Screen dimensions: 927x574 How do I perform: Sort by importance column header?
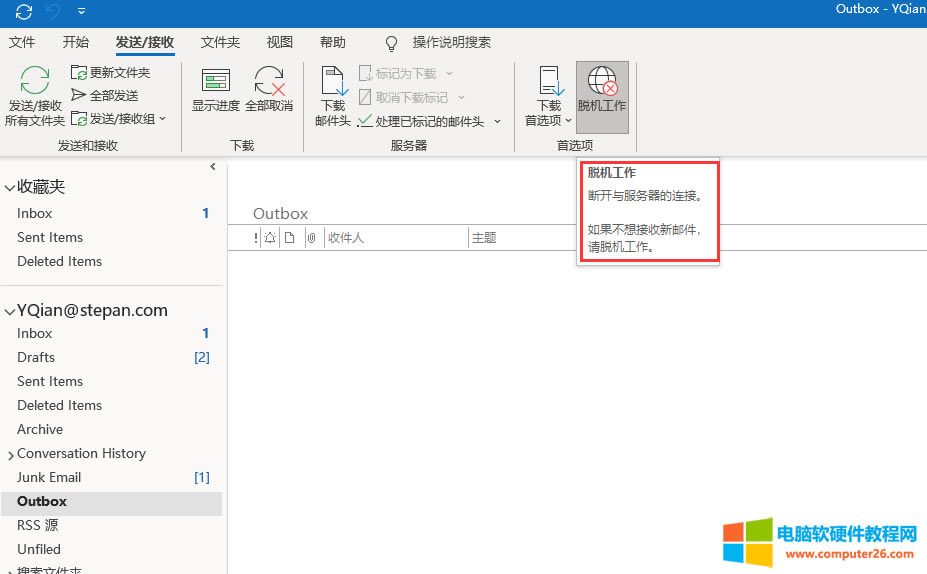pos(255,238)
